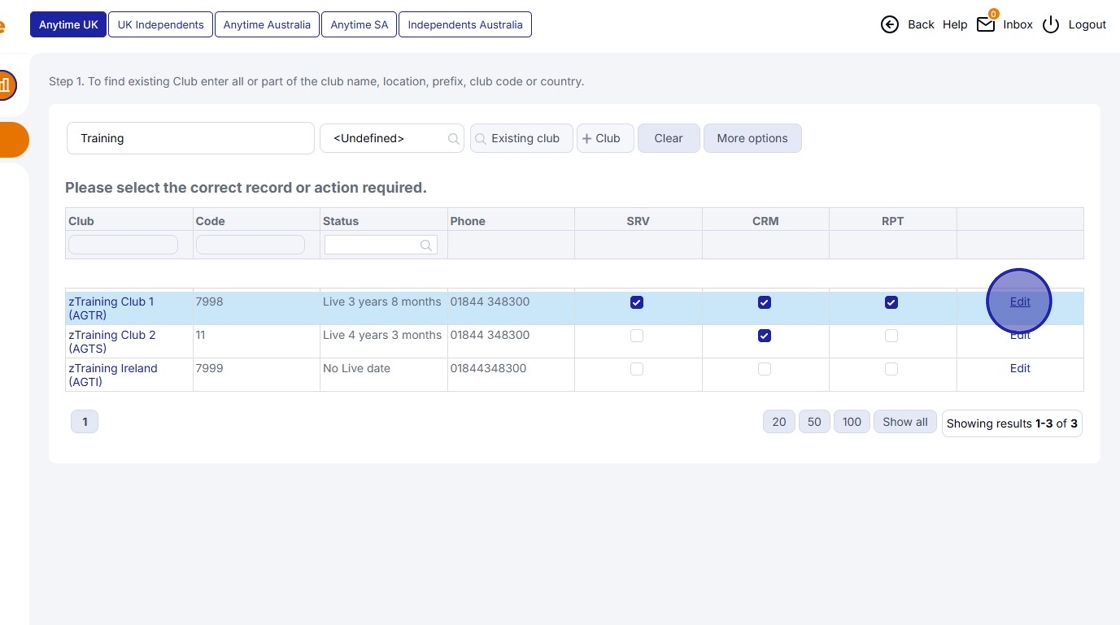Screen dimensions: 1120x625
Task: Open the Status column filter box
Action: [375, 244]
